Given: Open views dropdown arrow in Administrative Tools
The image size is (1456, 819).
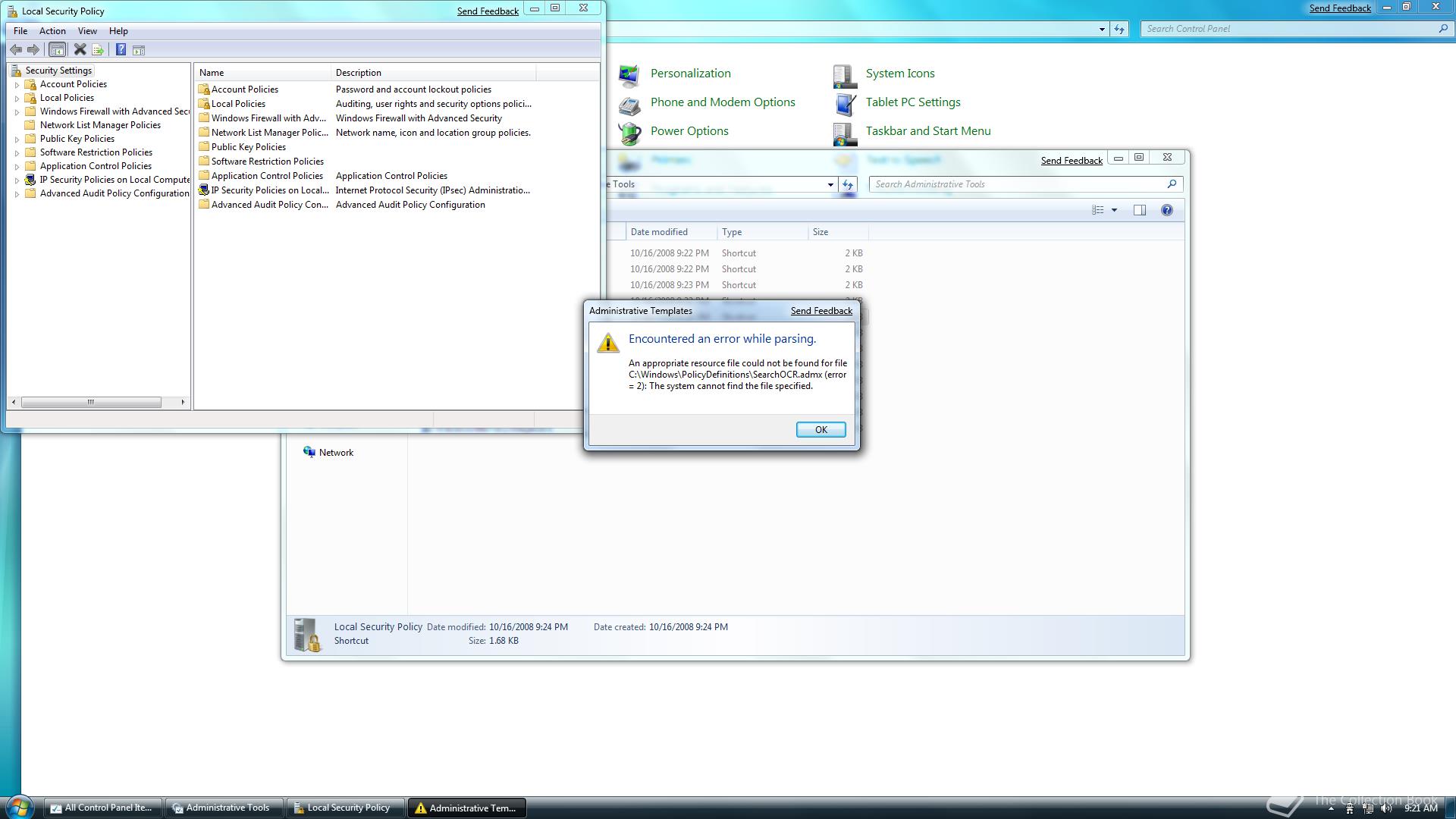Looking at the screenshot, I should tap(1114, 210).
